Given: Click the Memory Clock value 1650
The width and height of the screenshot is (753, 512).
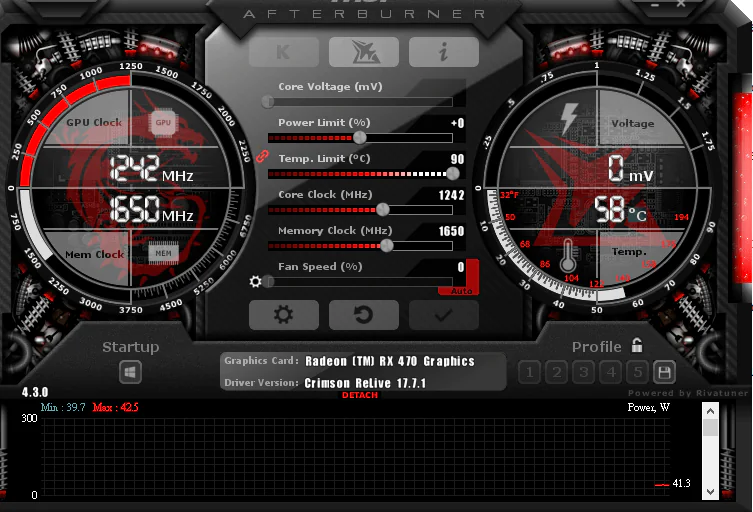Looking at the screenshot, I should [451, 231].
